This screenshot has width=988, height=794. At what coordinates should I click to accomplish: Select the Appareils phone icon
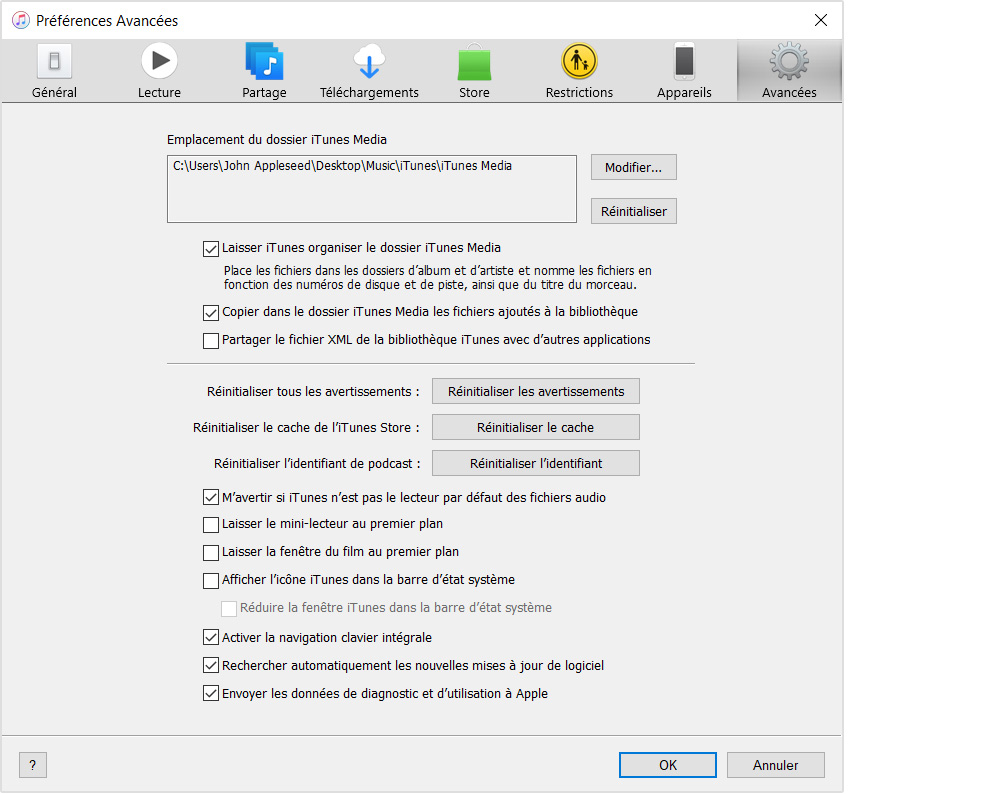pyautogui.click(x=684, y=62)
